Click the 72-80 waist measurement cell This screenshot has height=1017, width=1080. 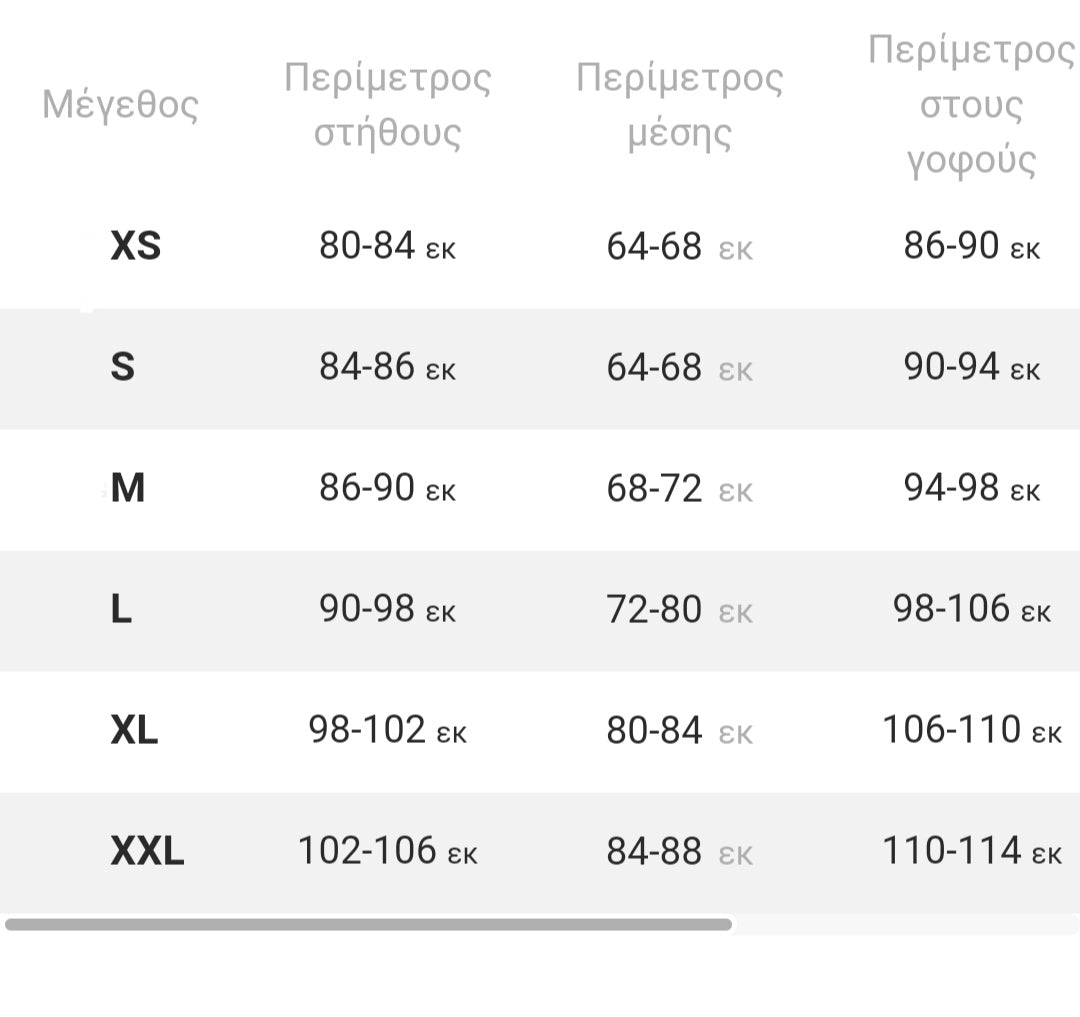679,610
